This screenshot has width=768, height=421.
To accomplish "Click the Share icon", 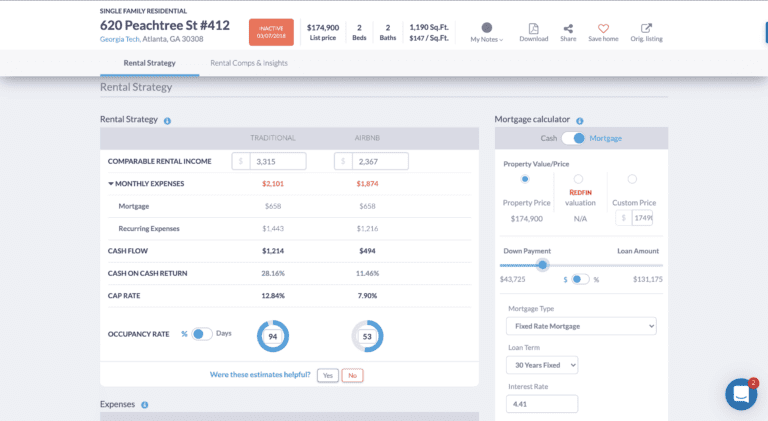I will coord(568,29).
